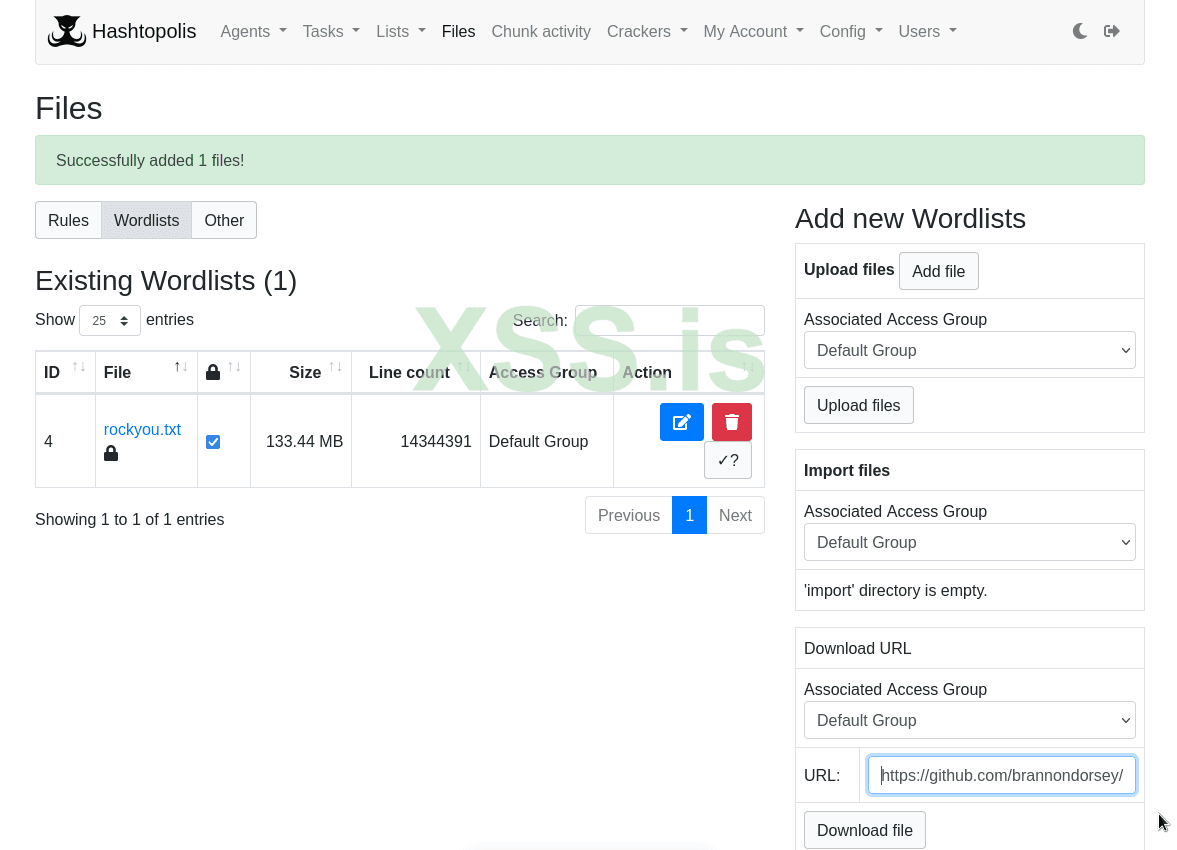The height and width of the screenshot is (850, 1177).
Task: Delete rockyou.txt with the red trash button
Action: [732, 422]
